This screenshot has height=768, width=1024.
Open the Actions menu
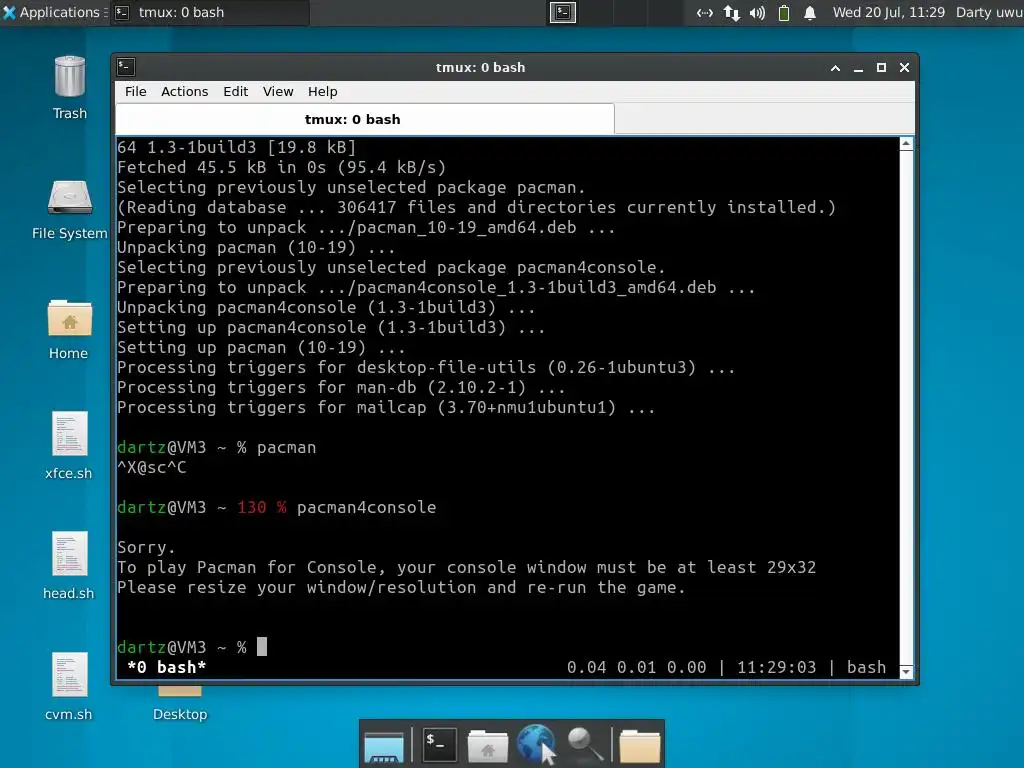(x=184, y=91)
